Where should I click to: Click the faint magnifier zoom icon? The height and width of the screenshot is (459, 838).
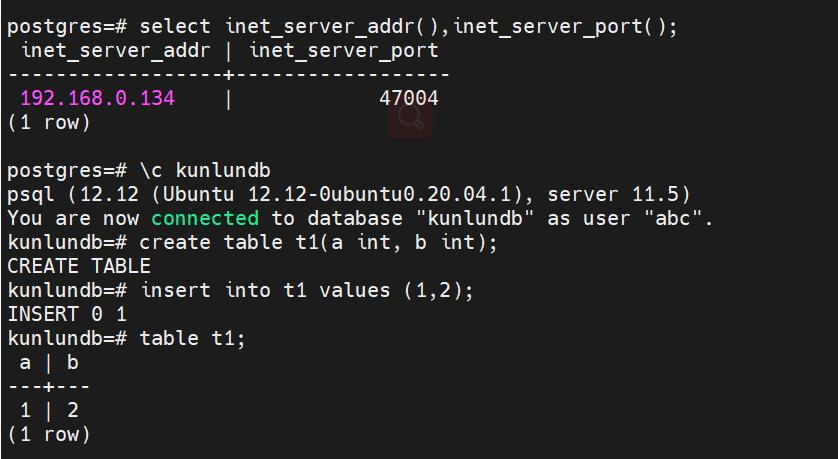(x=411, y=118)
